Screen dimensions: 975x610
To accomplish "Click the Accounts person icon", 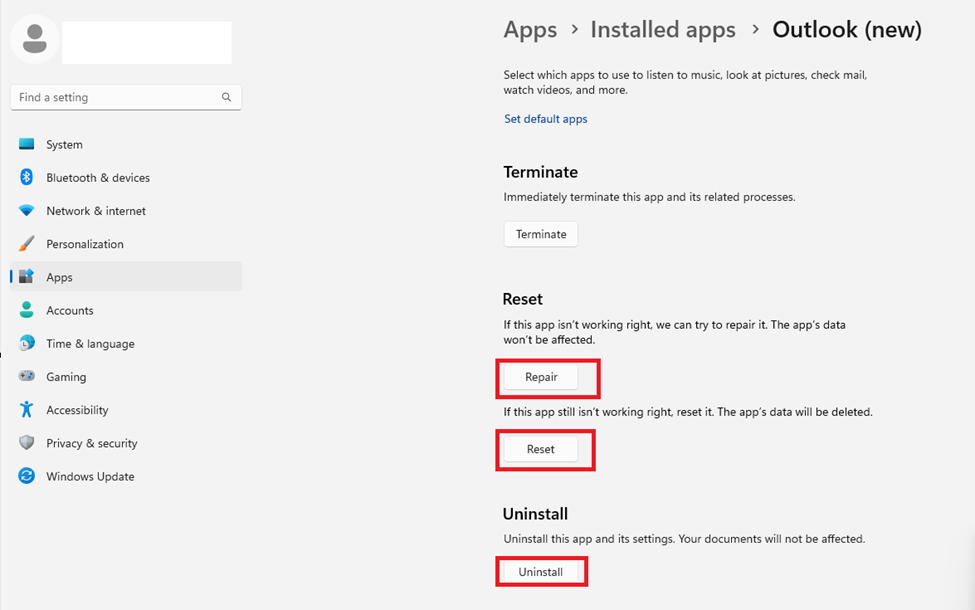I will (26, 310).
